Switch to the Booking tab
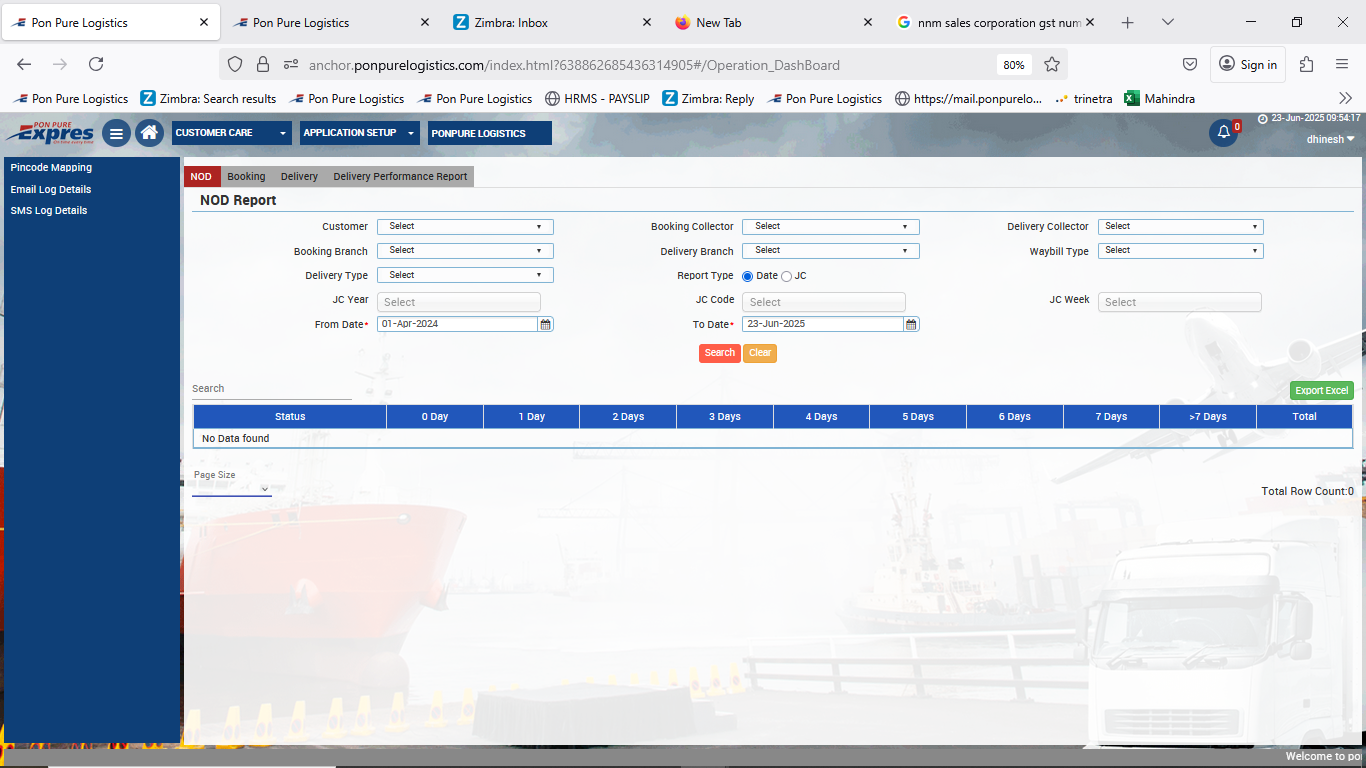The height and width of the screenshot is (768, 1366). [246, 176]
